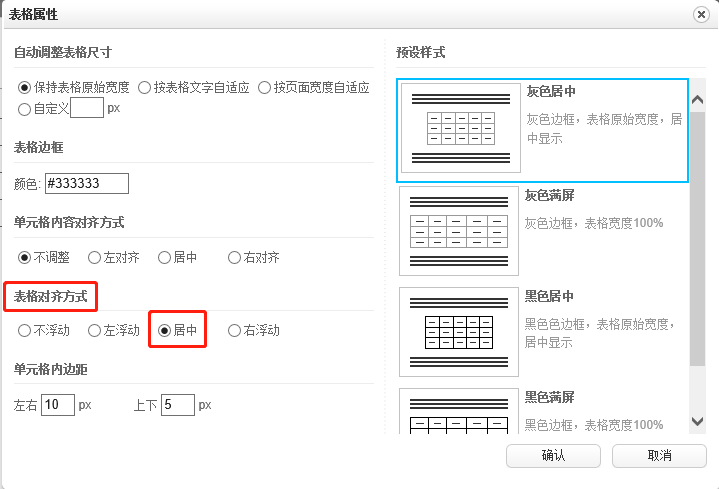The image size is (719, 489).
Task: Select 按表格文字自适应 radio option
Action: 145,88
